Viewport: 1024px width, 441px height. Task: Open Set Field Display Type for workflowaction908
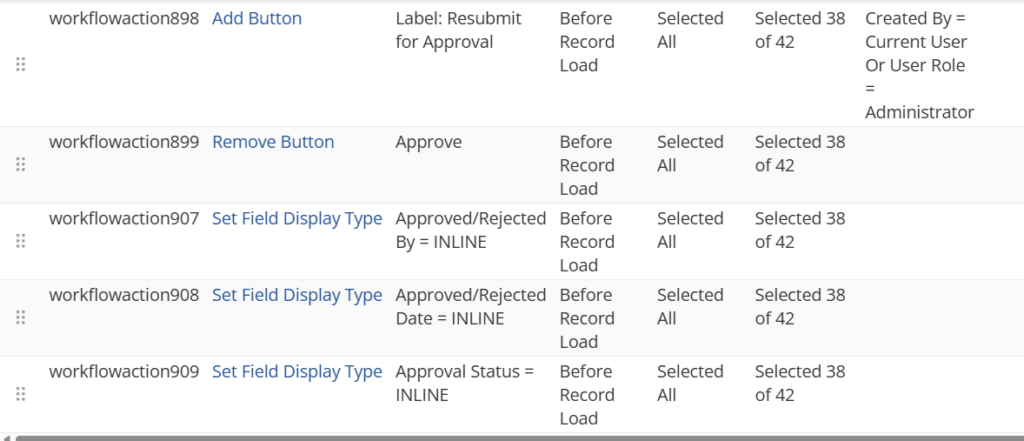tap(297, 295)
